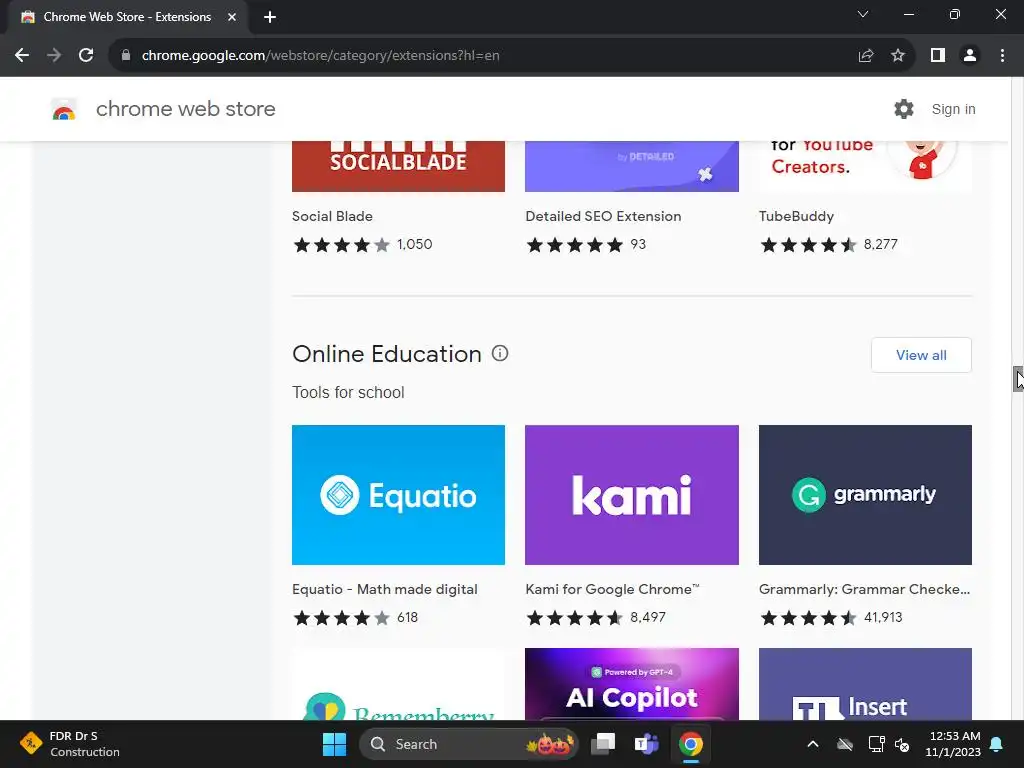Click the chrome web store title
1024x768 pixels.
pos(185,109)
